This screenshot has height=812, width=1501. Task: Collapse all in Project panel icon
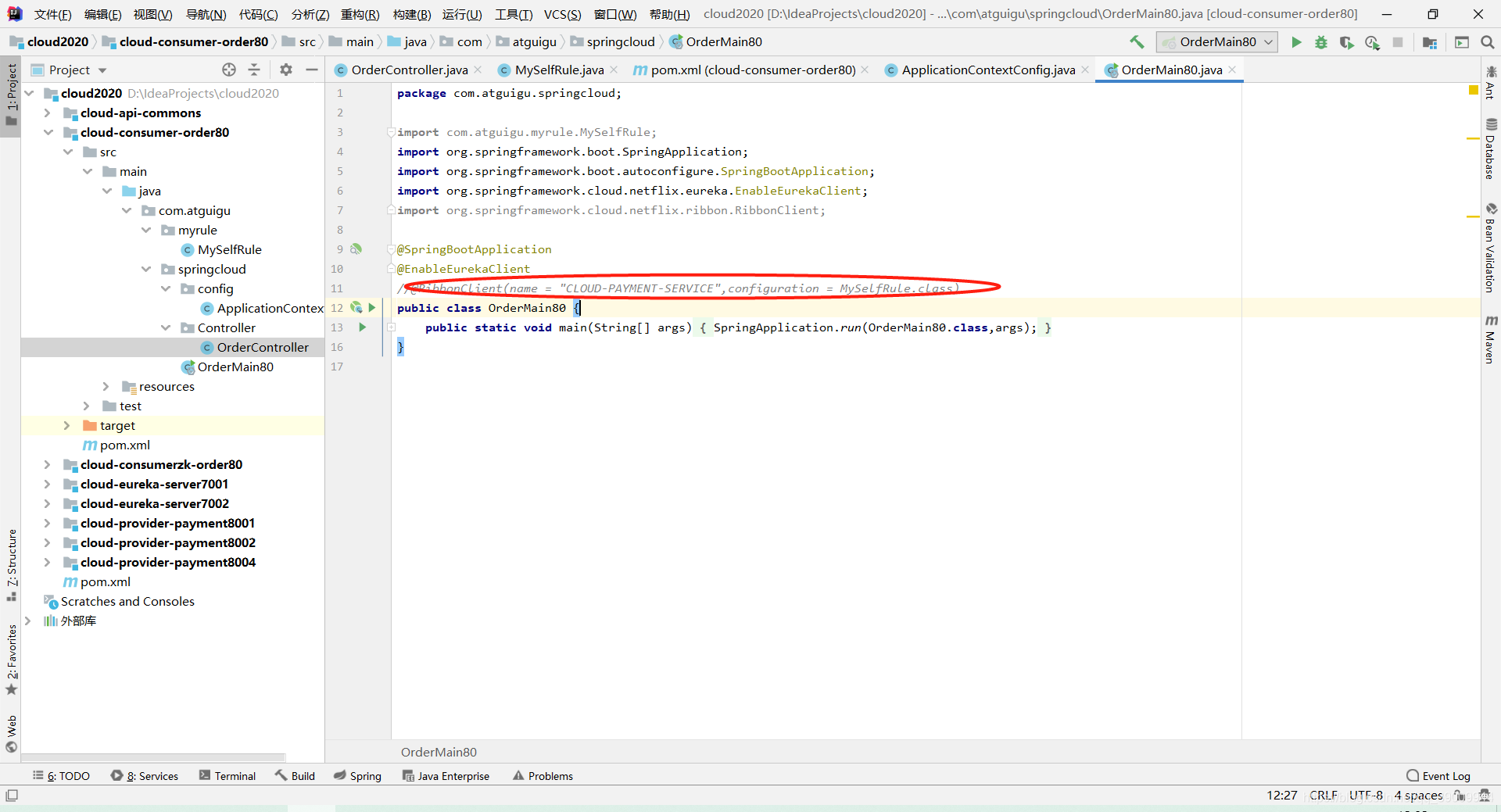pyautogui.click(x=254, y=70)
